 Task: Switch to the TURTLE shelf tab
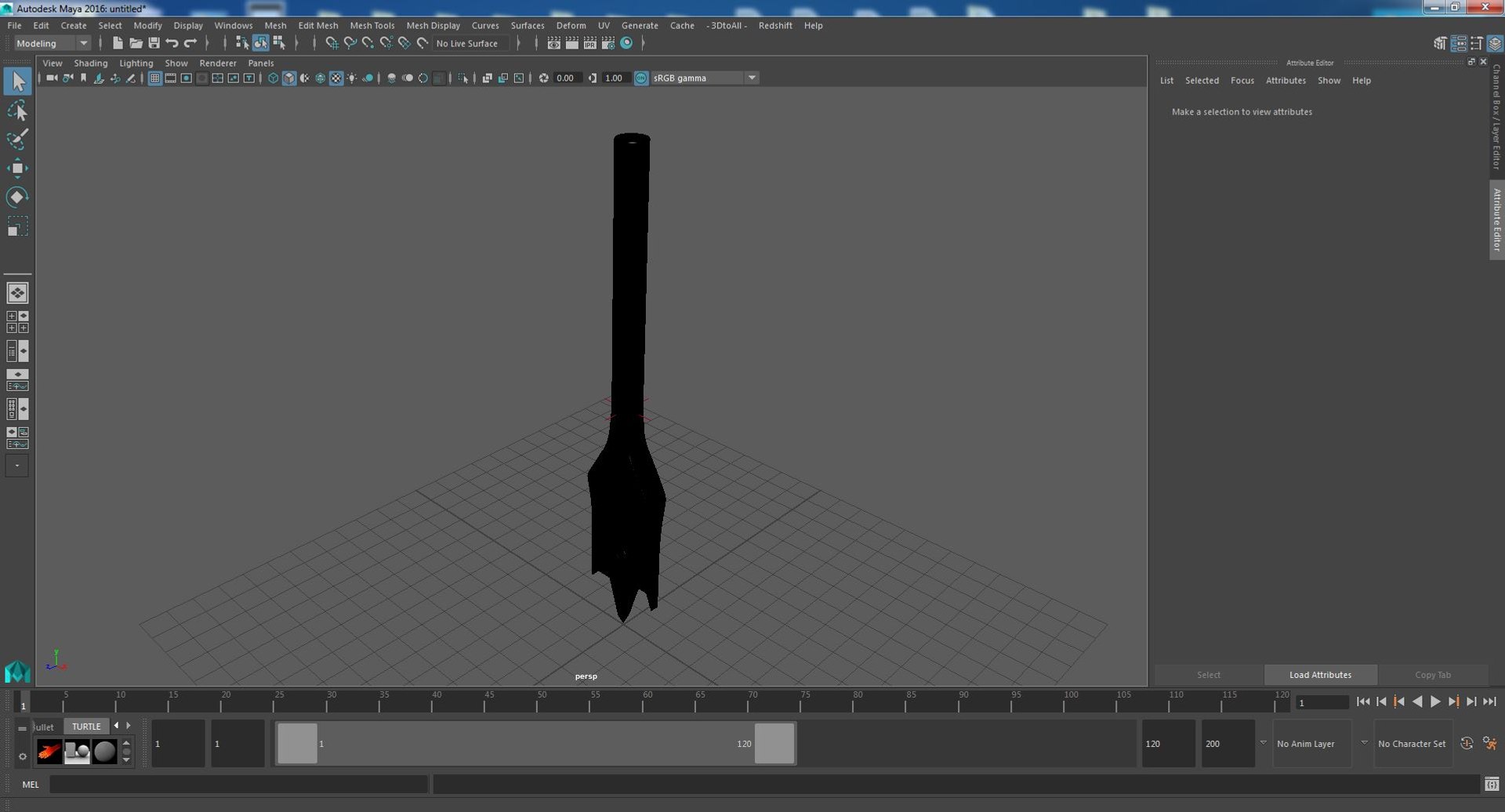(86, 726)
